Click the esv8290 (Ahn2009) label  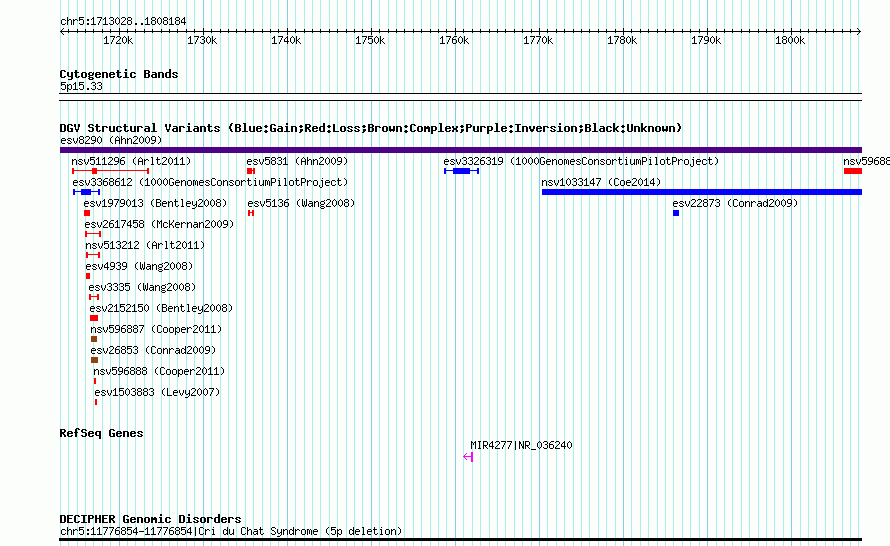click(x=111, y=140)
